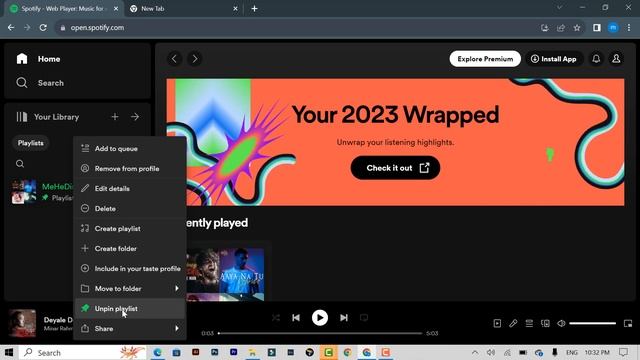Viewport: 640px width, 360px height.
Task: Adjust the volume slider
Action: point(592,323)
